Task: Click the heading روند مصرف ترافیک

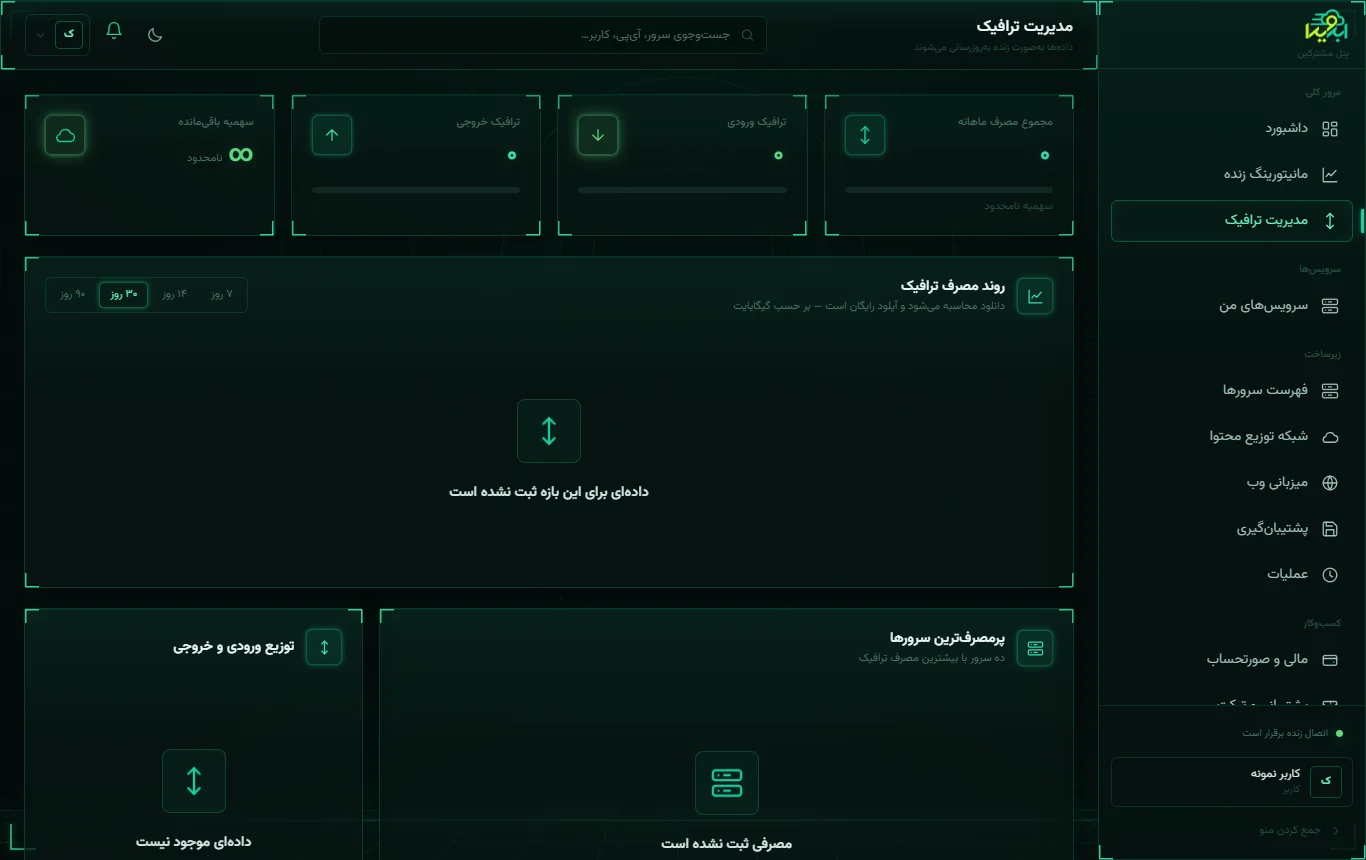Action: [x=953, y=286]
